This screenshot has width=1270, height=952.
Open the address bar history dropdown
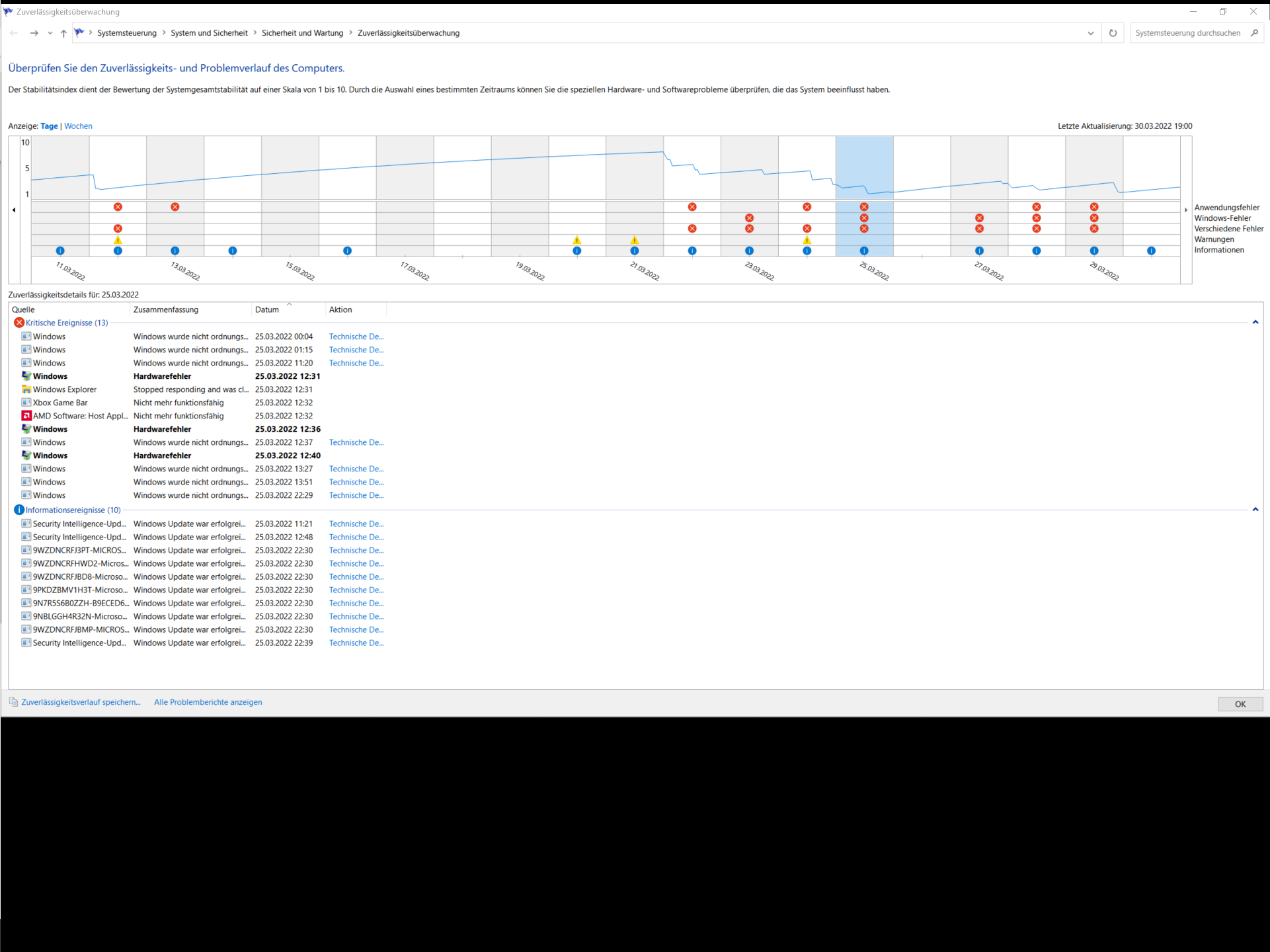[x=1090, y=33]
